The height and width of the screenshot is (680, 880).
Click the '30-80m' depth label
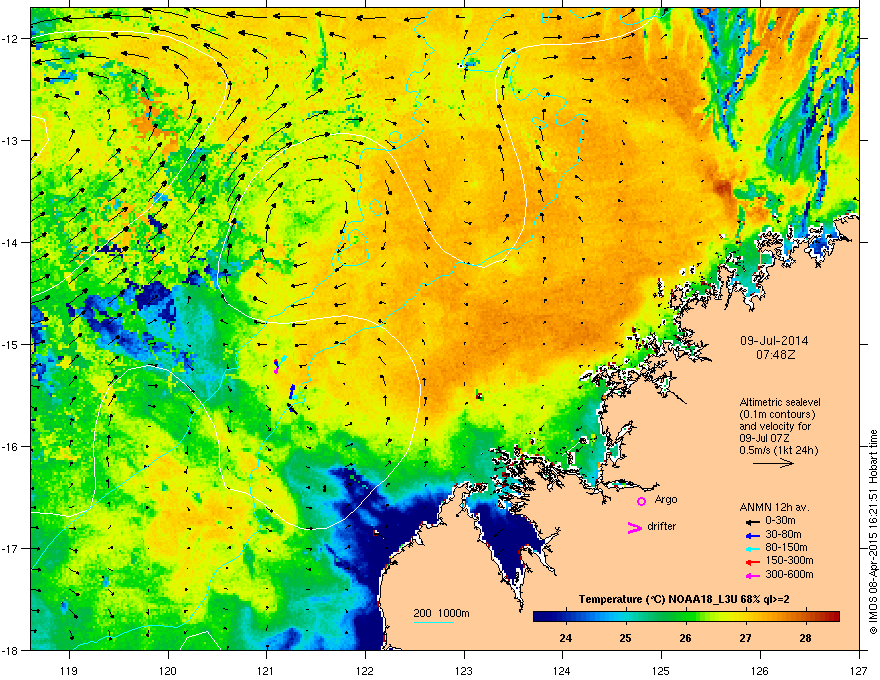point(783,534)
